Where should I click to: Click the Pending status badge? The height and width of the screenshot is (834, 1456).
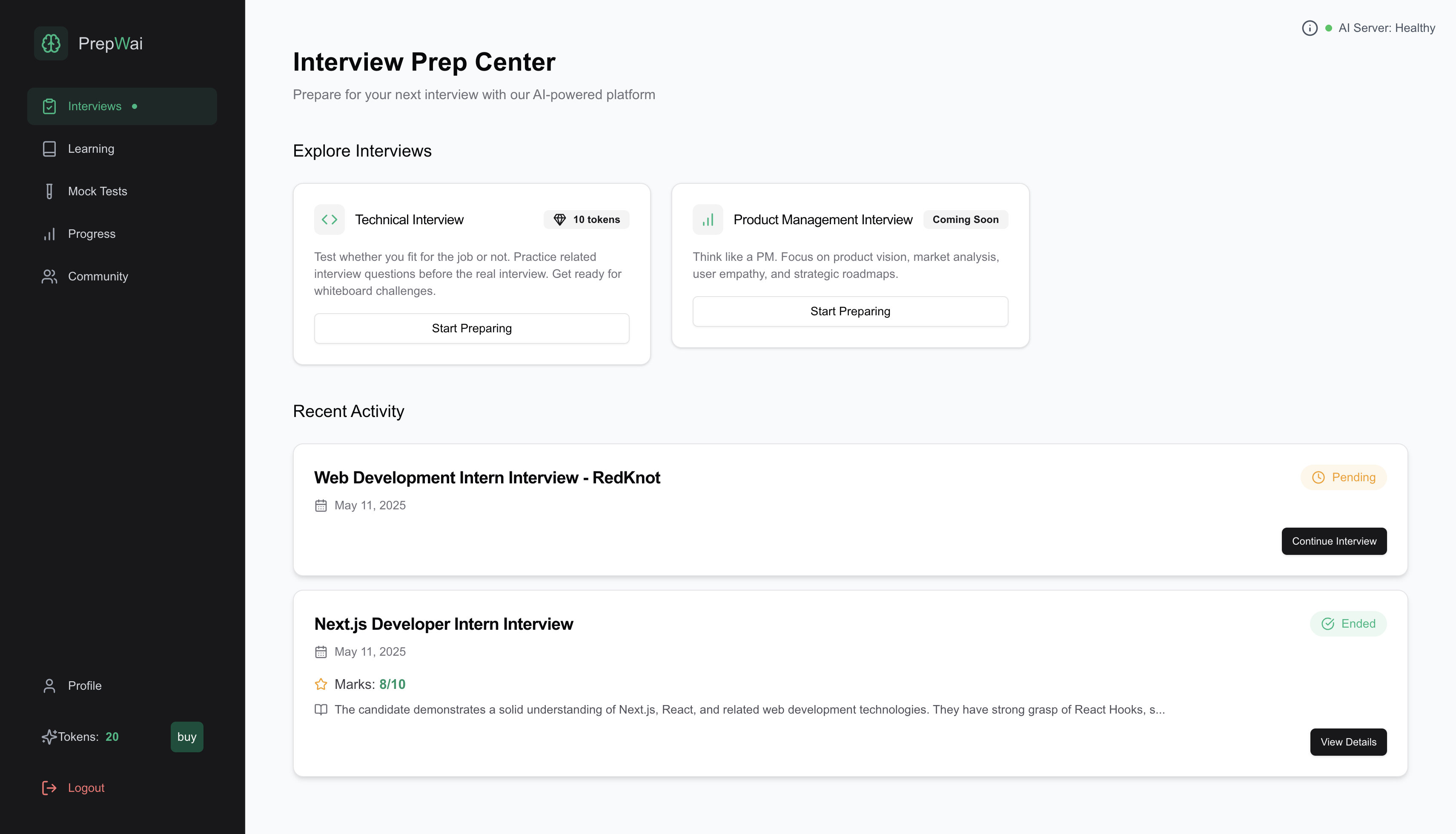pyautogui.click(x=1343, y=477)
